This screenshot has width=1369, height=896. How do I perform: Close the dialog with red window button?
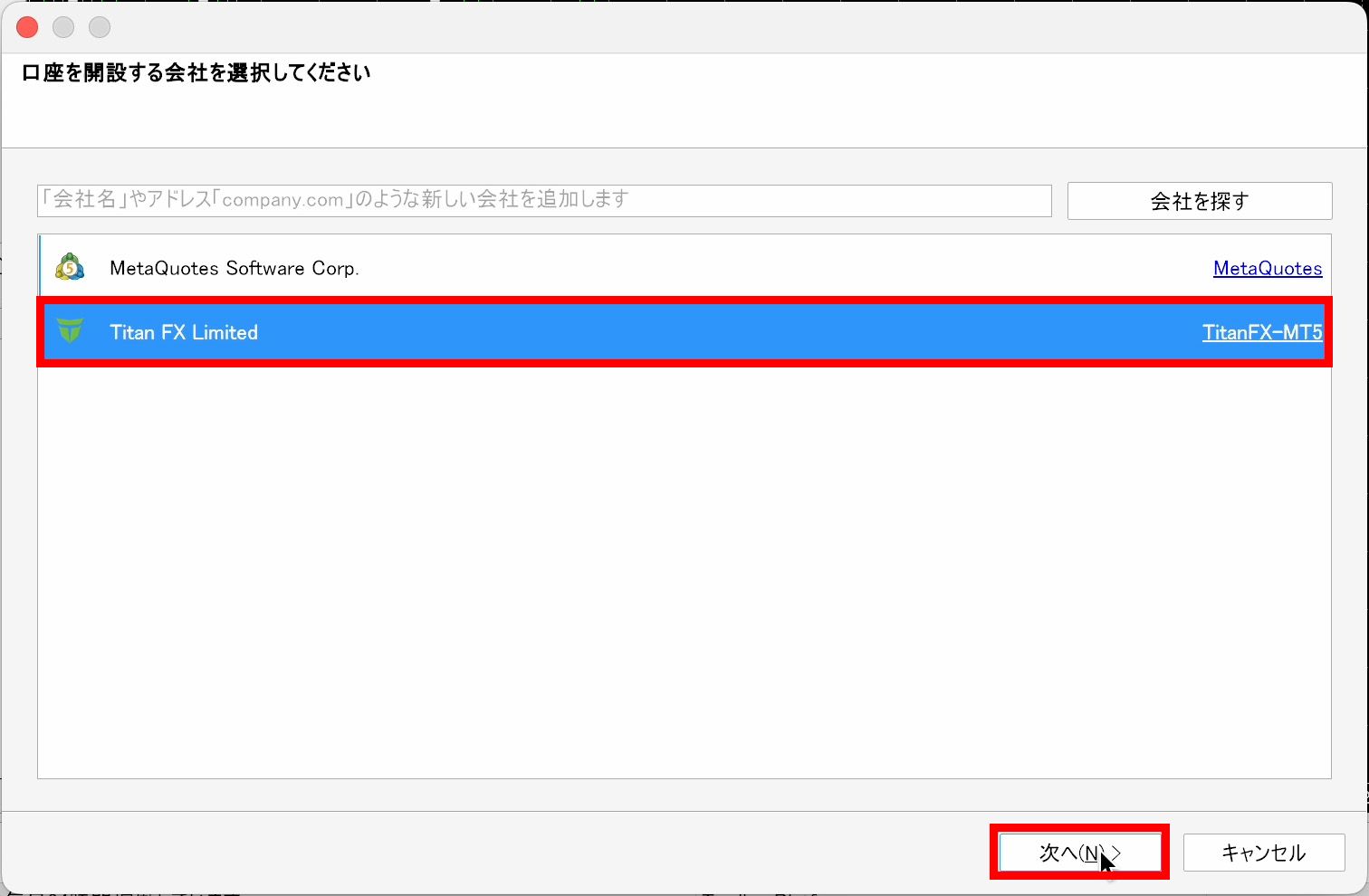tap(28, 27)
